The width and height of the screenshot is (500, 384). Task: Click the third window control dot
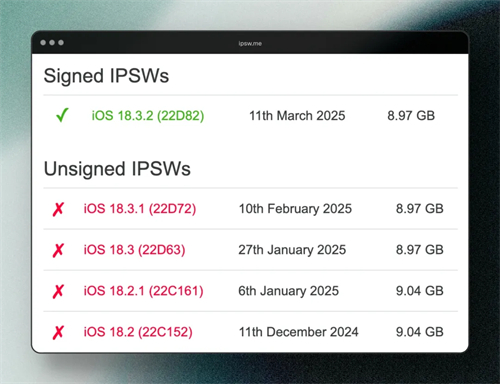tap(61, 43)
